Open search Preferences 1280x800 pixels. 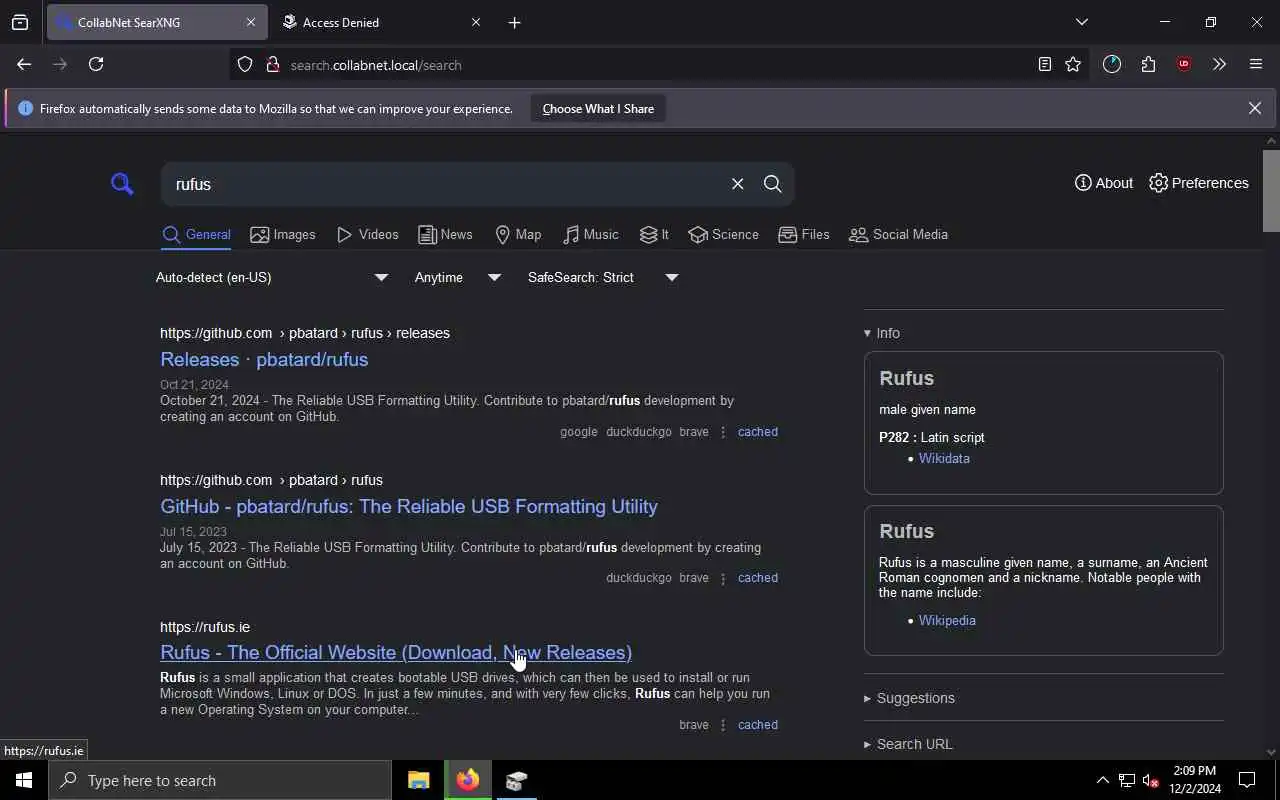[x=1199, y=183]
